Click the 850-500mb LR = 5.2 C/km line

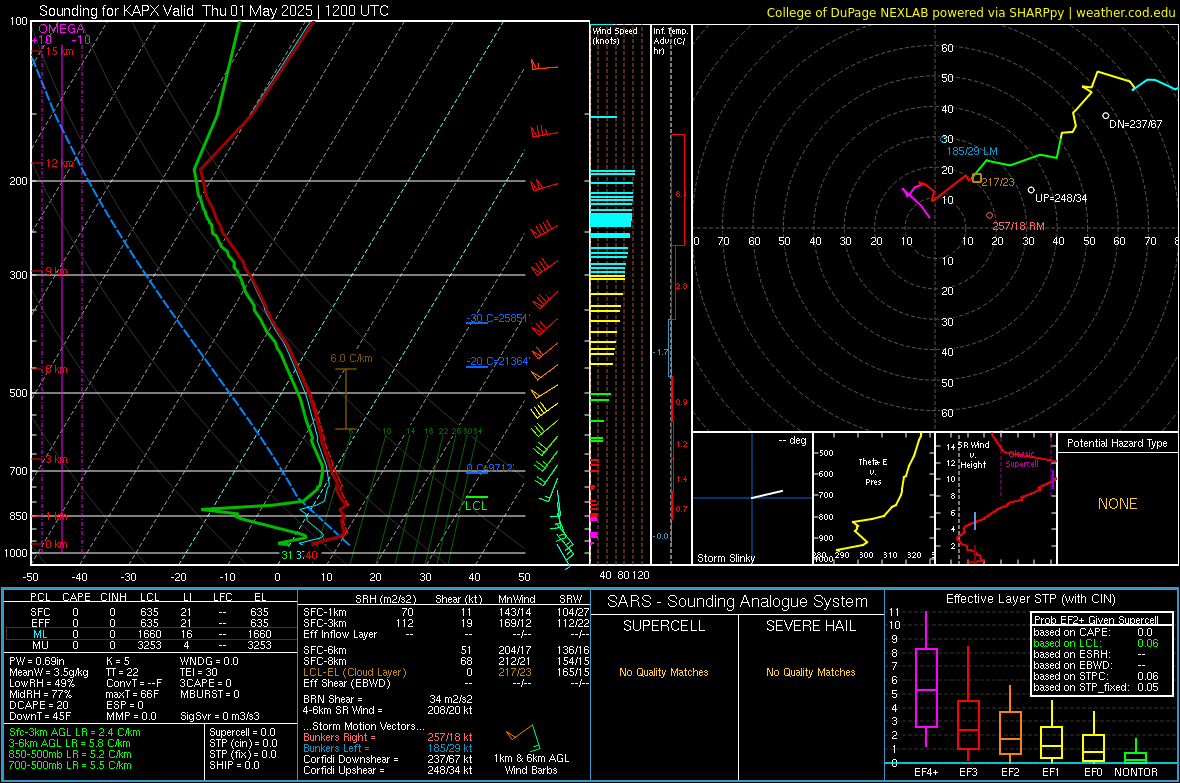coord(70,754)
